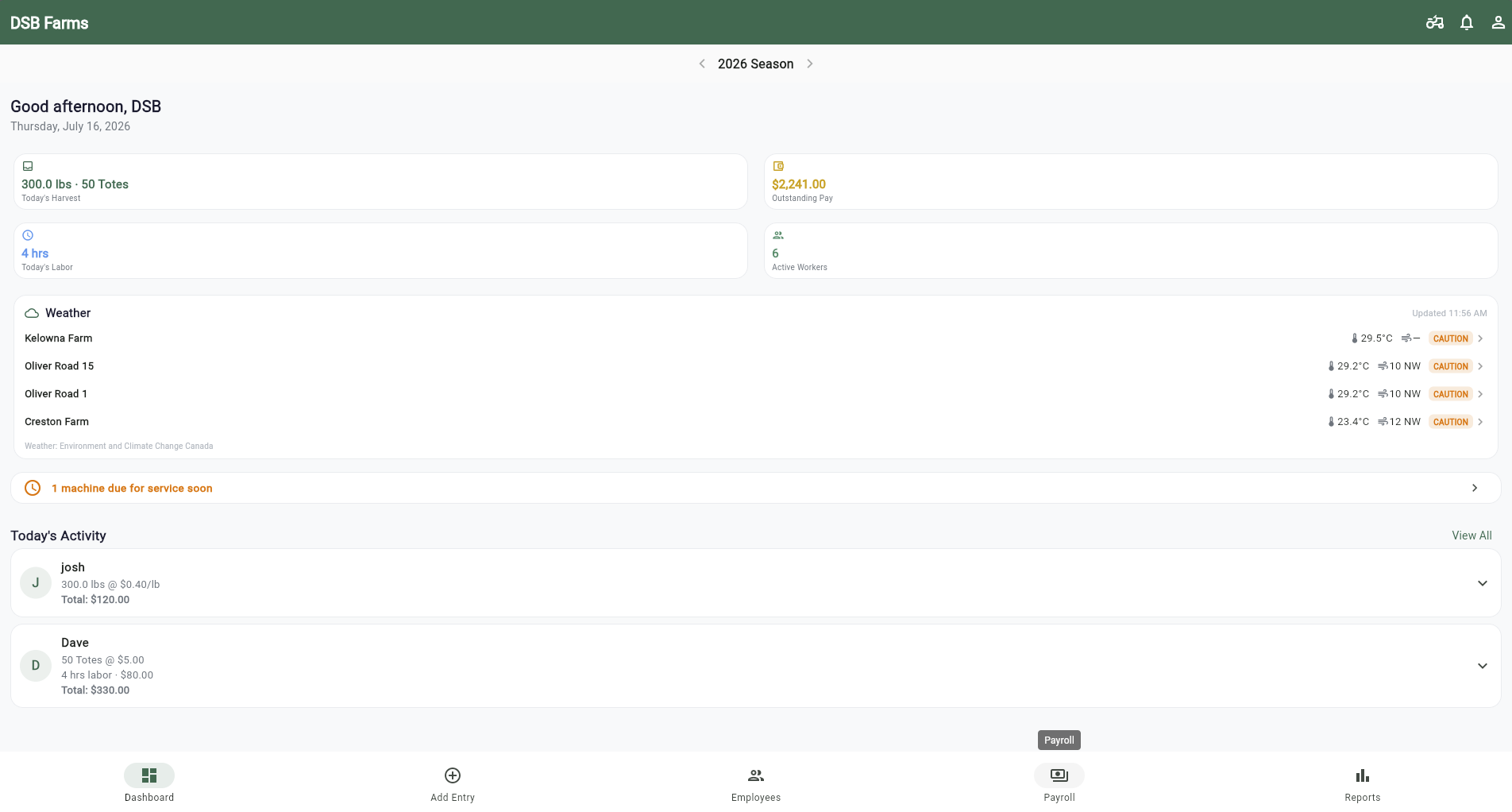The width and height of the screenshot is (1512, 812).
Task: Click '300.0 lbs @ $0.40/lb' line
Action: 110,585
